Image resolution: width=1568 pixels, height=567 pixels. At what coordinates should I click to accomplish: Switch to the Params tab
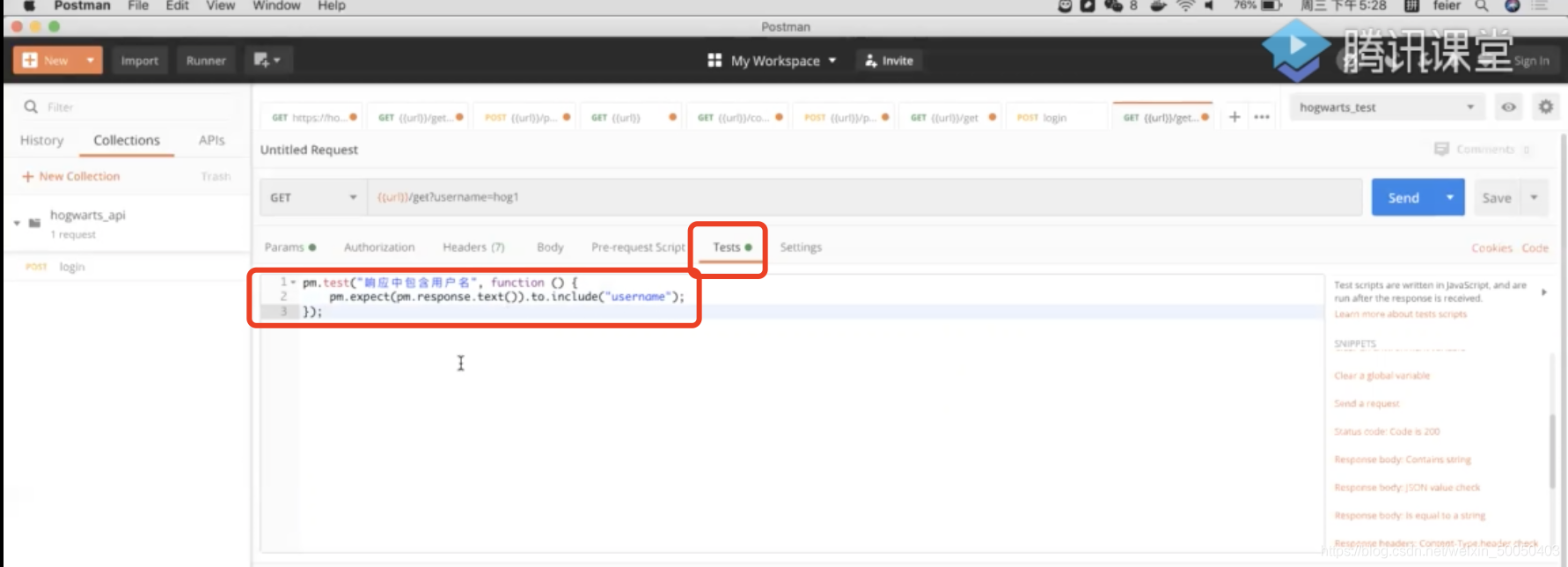tap(289, 247)
